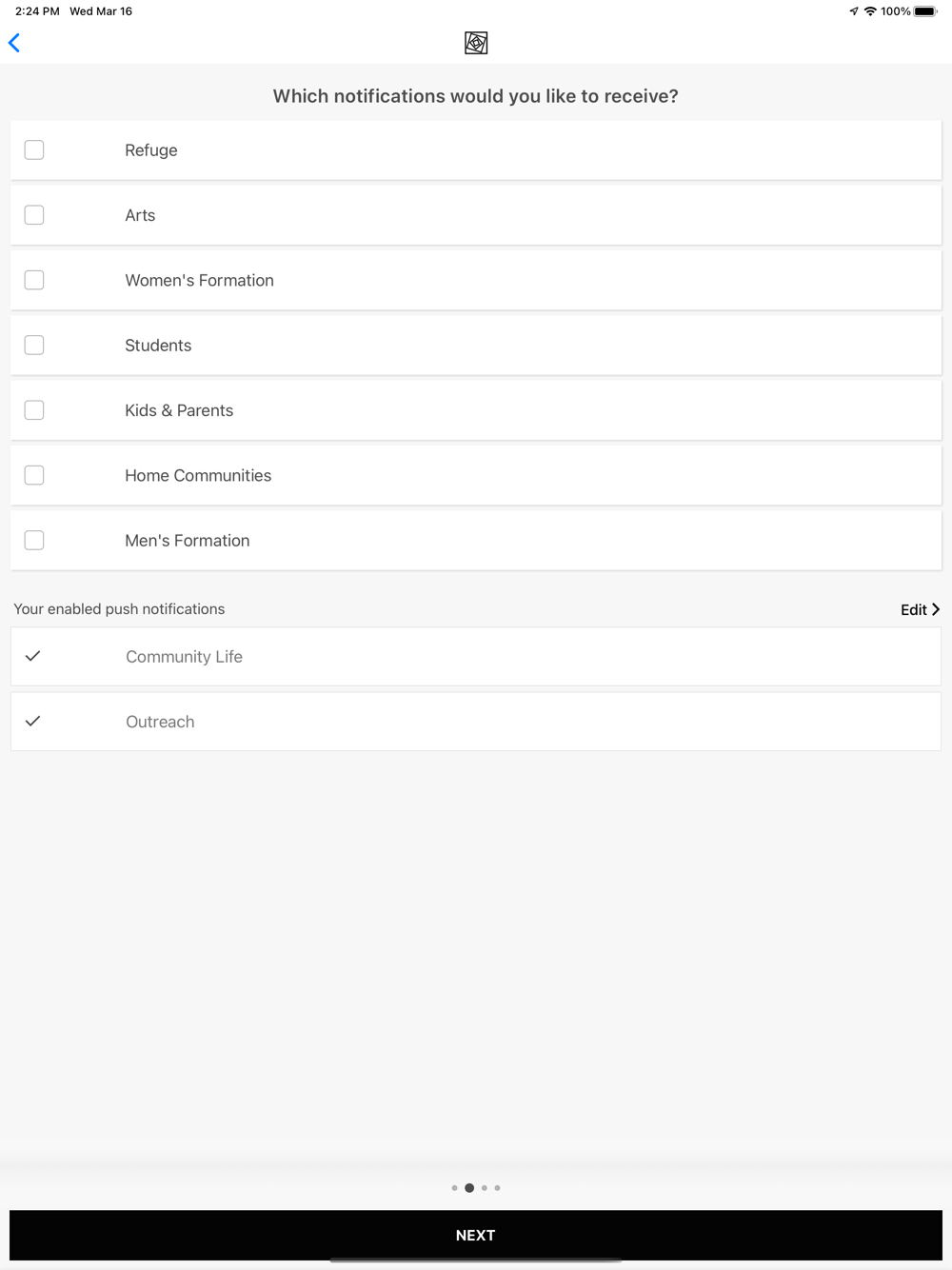Tap the location services arrow icon

[x=854, y=11]
